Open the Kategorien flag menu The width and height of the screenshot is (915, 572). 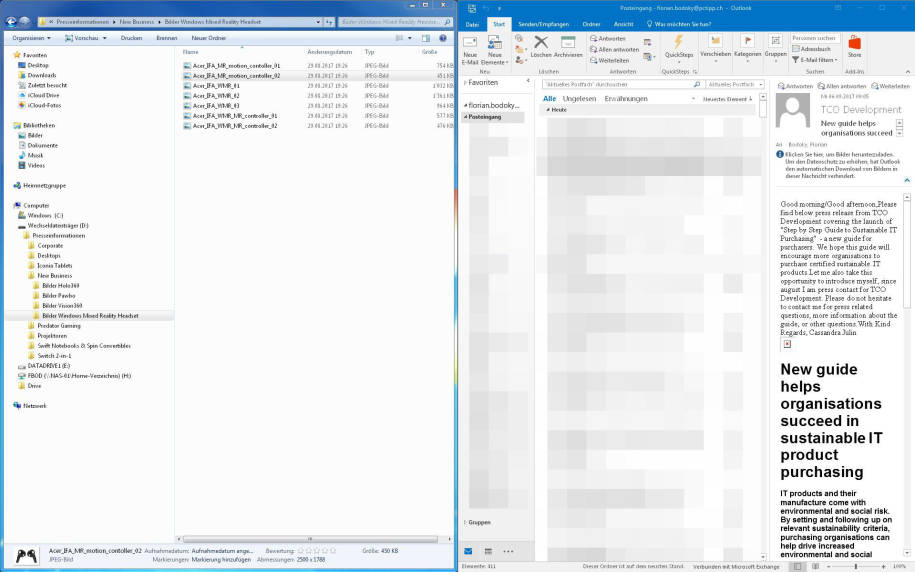(748, 48)
